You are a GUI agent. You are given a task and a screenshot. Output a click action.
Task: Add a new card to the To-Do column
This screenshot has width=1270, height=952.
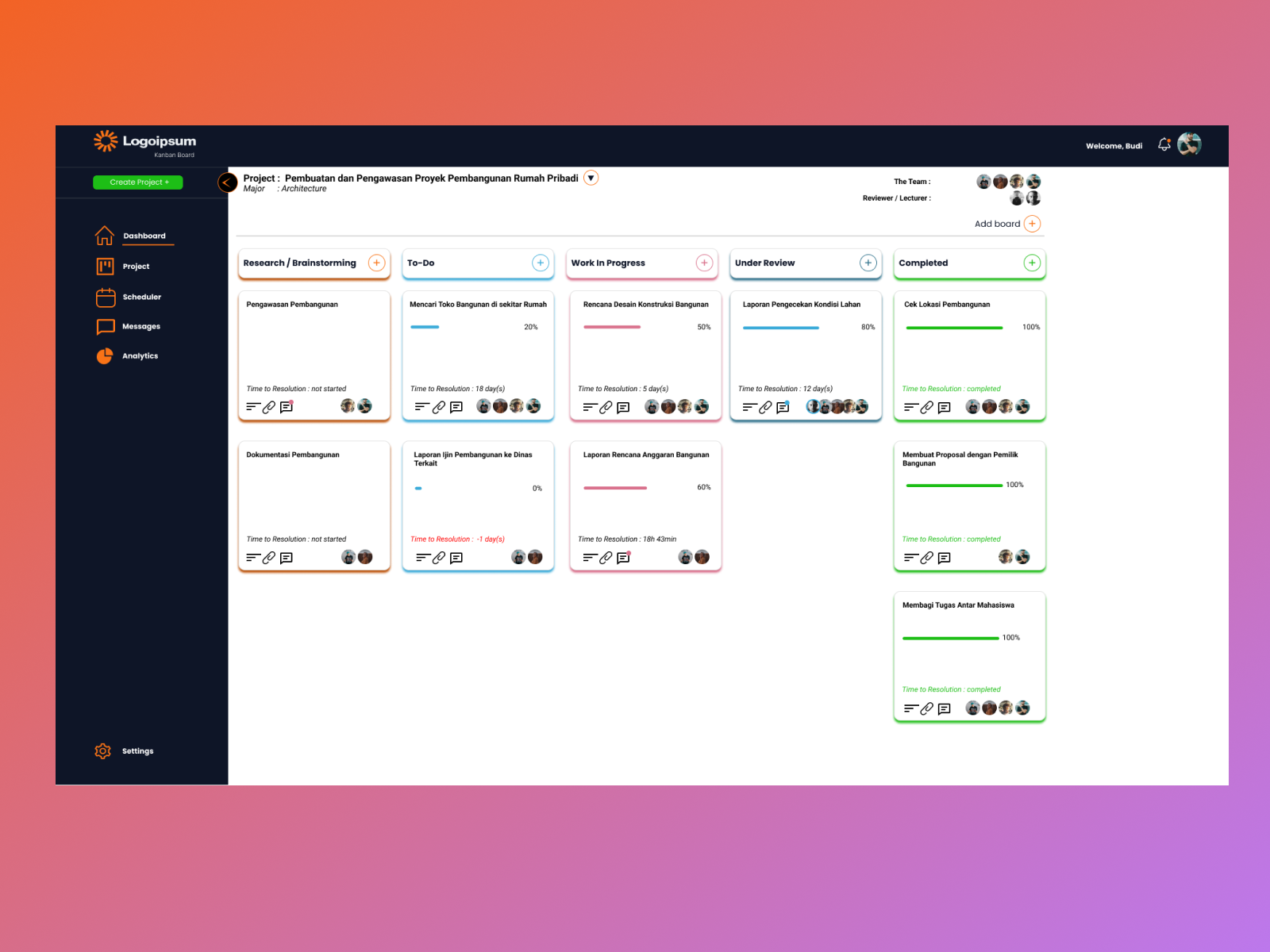pos(541,262)
